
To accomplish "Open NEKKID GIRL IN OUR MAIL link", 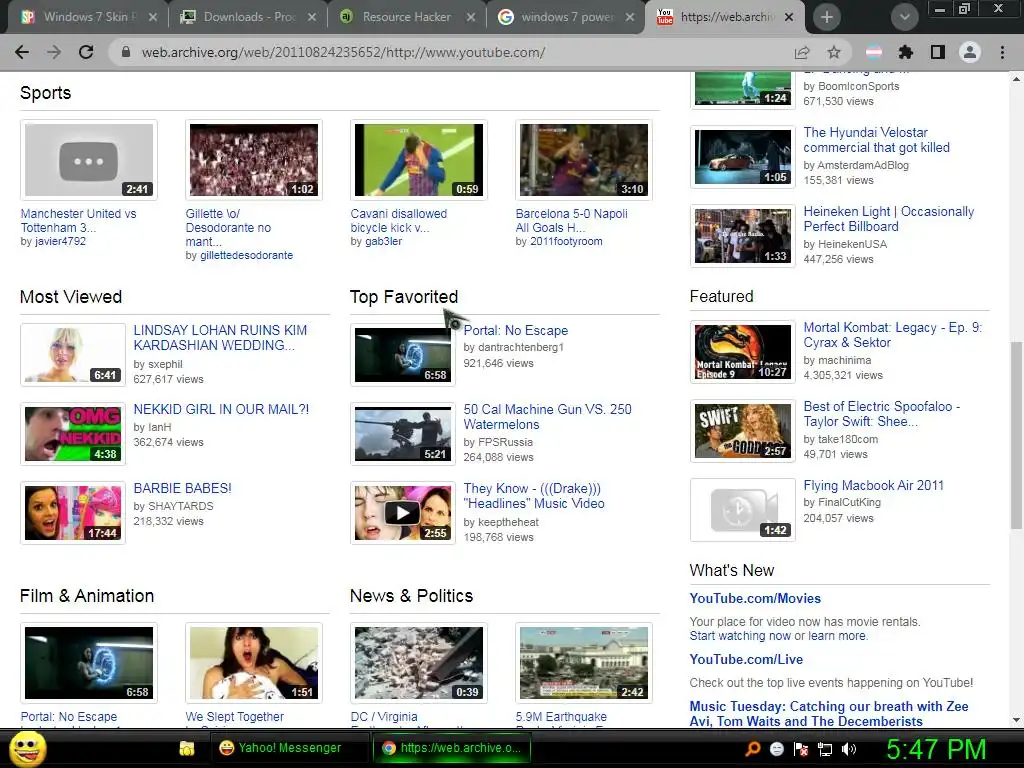I will coord(221,409).
